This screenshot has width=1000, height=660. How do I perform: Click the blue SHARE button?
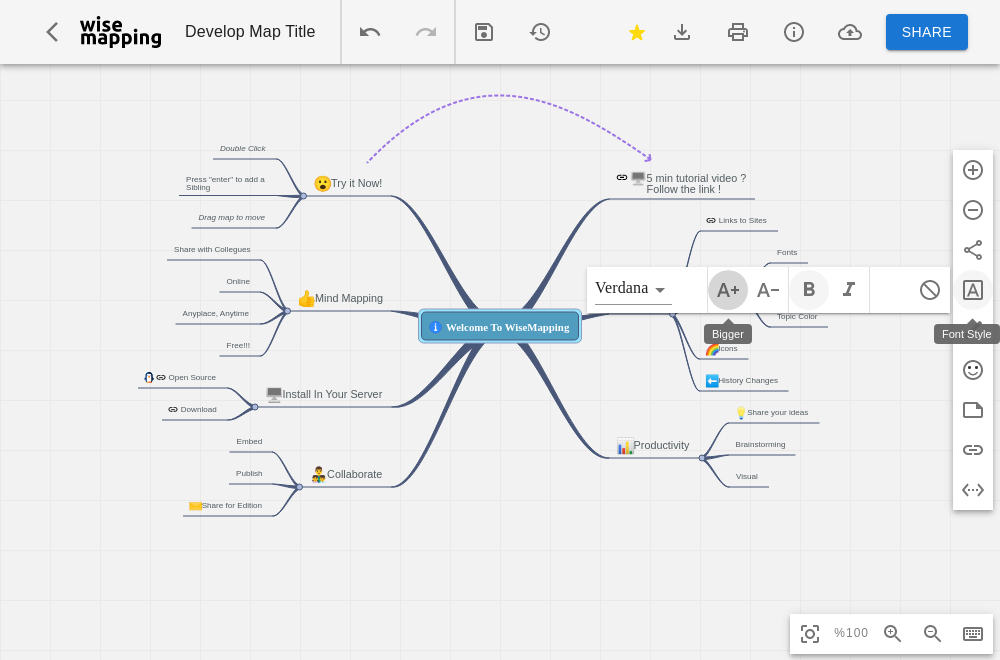click(x=927, y=32)
